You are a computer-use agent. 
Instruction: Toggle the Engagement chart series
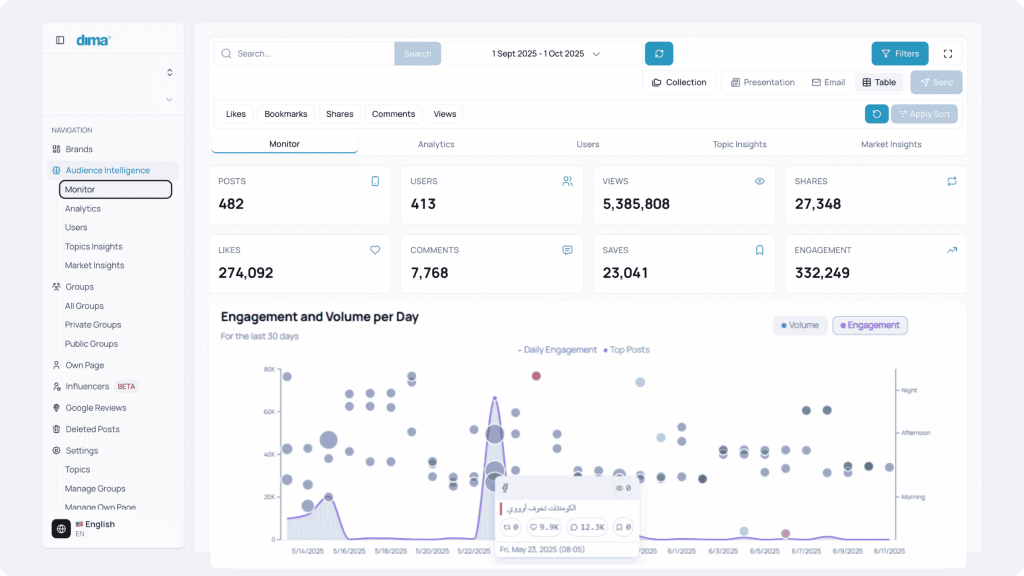(869, 325)
